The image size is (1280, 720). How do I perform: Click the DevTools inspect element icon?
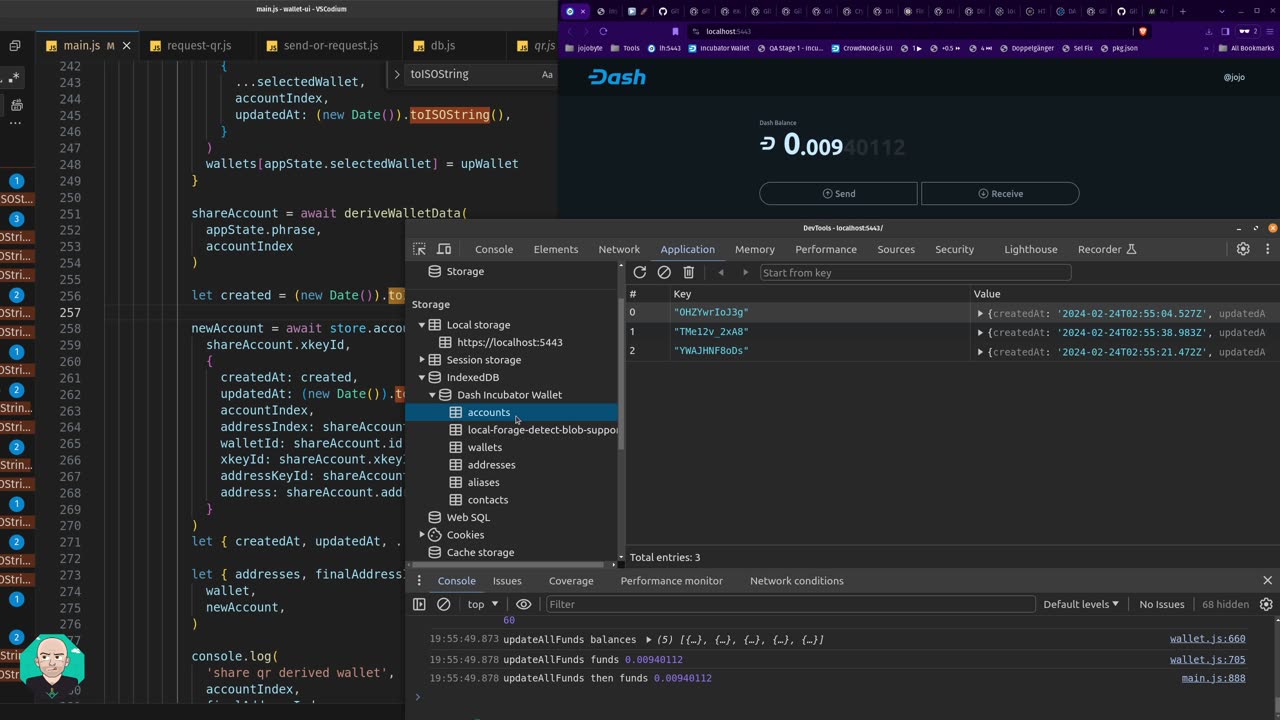[419, 249]
